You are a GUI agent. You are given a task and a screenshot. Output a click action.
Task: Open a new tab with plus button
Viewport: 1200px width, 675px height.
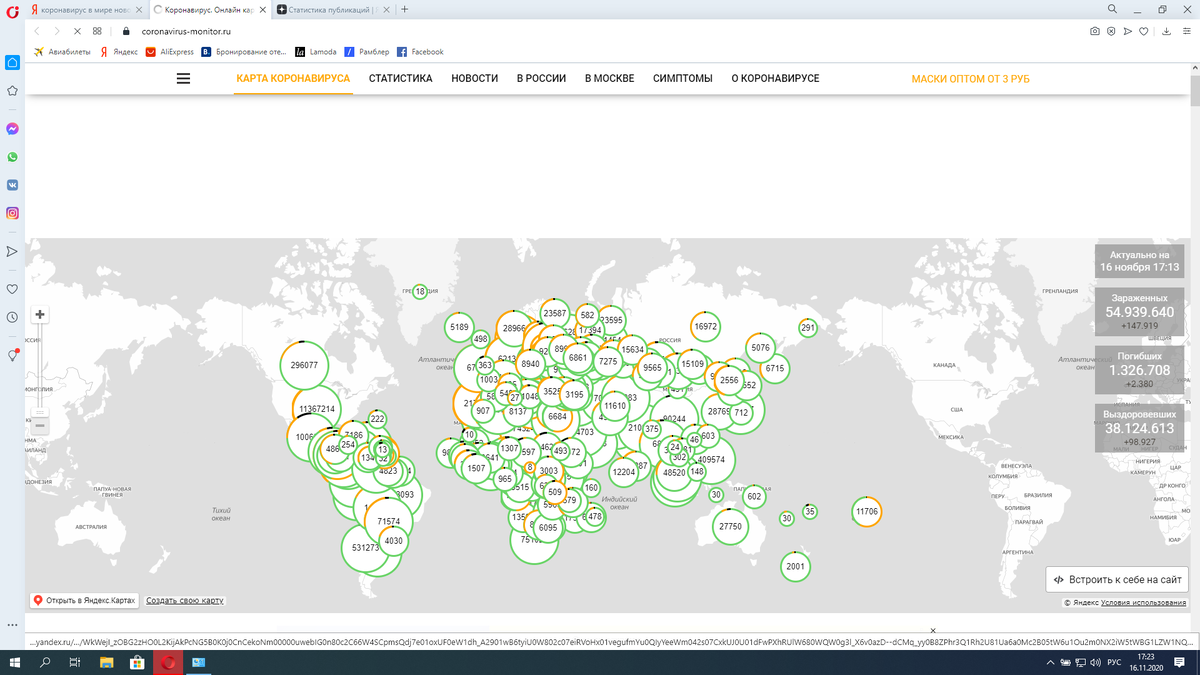pos(405,10)
